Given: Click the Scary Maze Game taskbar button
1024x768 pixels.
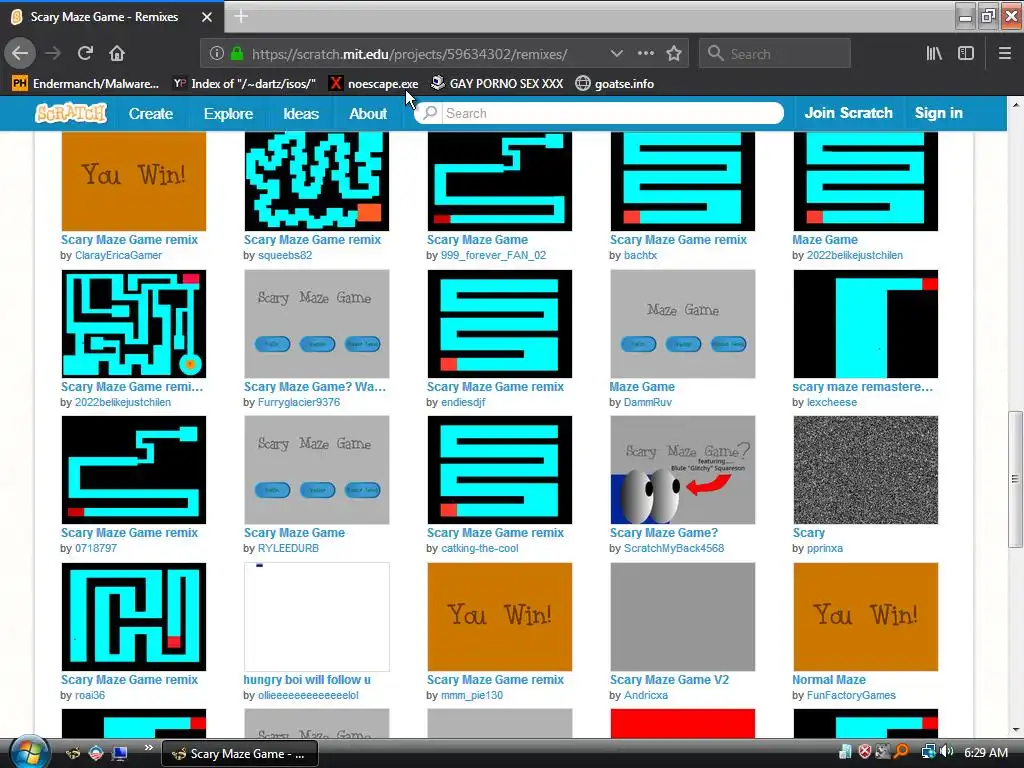Looking at the screenshot, I should [239, 754].
